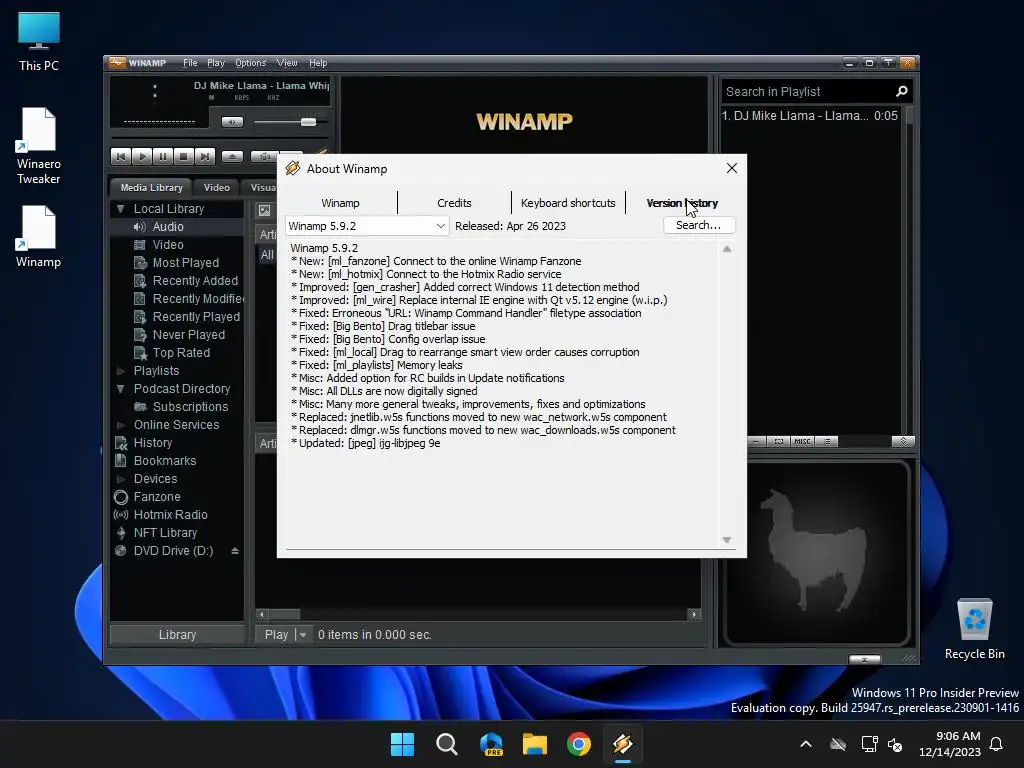Open the View menu
The height and width of the screenshot is (768, 1024).
point(287,63)
